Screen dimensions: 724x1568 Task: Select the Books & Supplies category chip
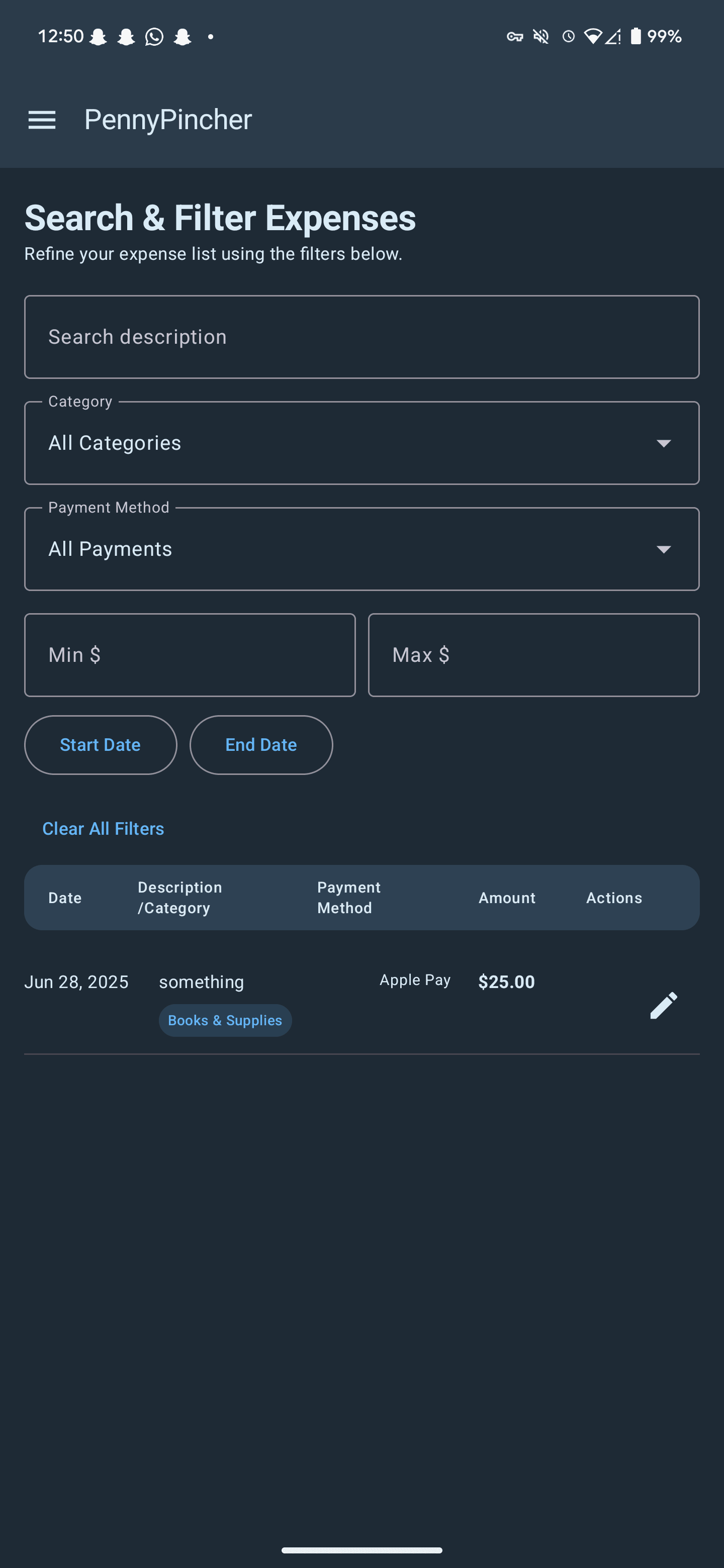[x=225, y=1020]
